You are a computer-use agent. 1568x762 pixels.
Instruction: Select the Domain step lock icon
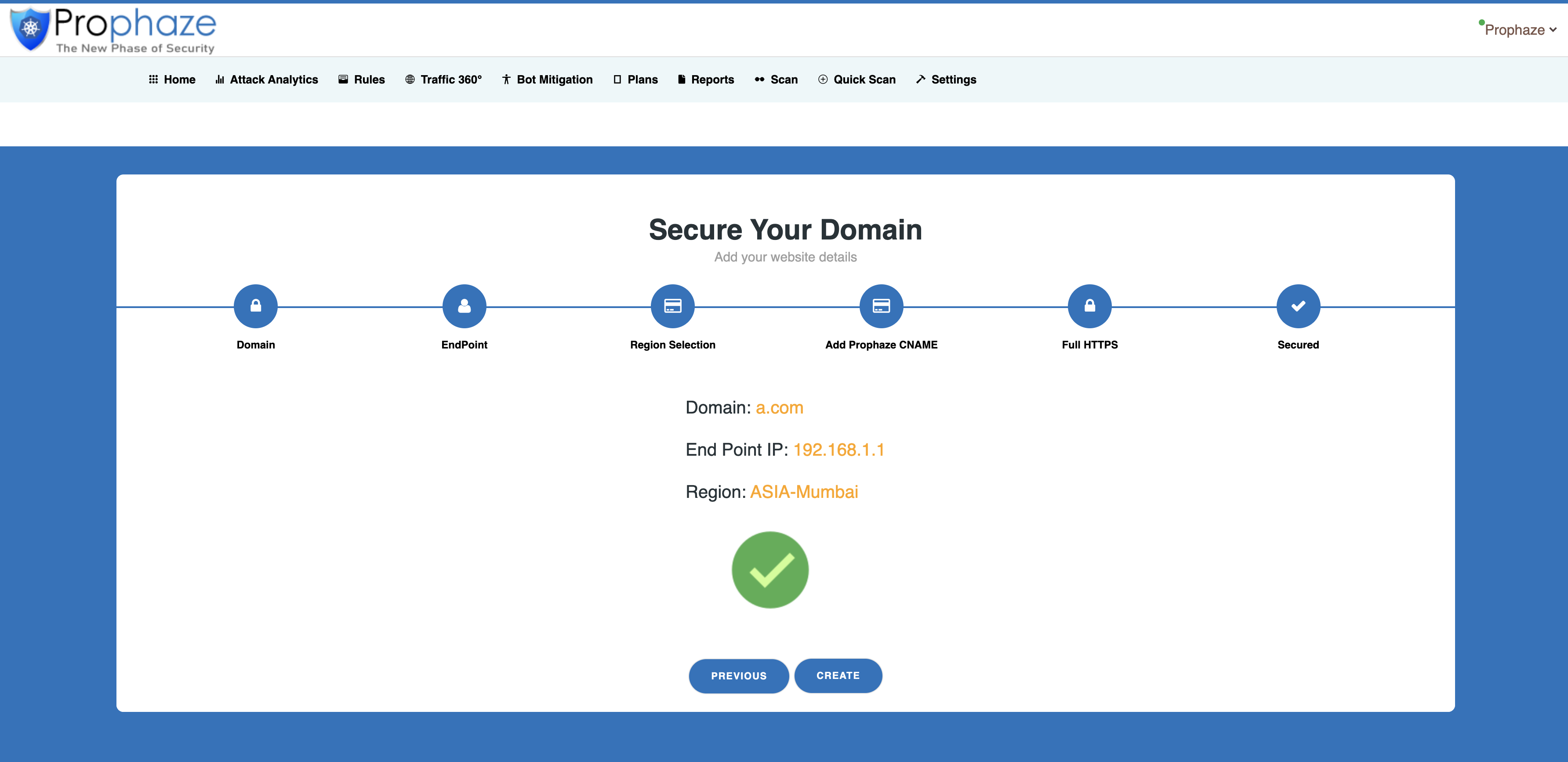(x=255, y=306)
